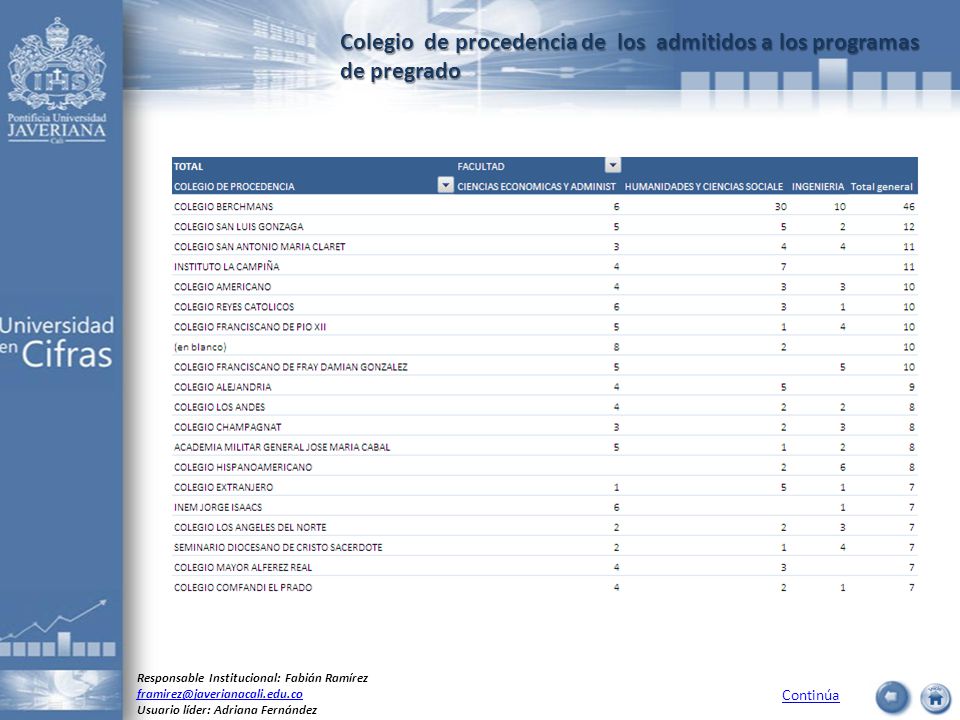
Task: Select the COLEGIO MAYOR ALFEREZ REAL row
Action: [544, 568]
